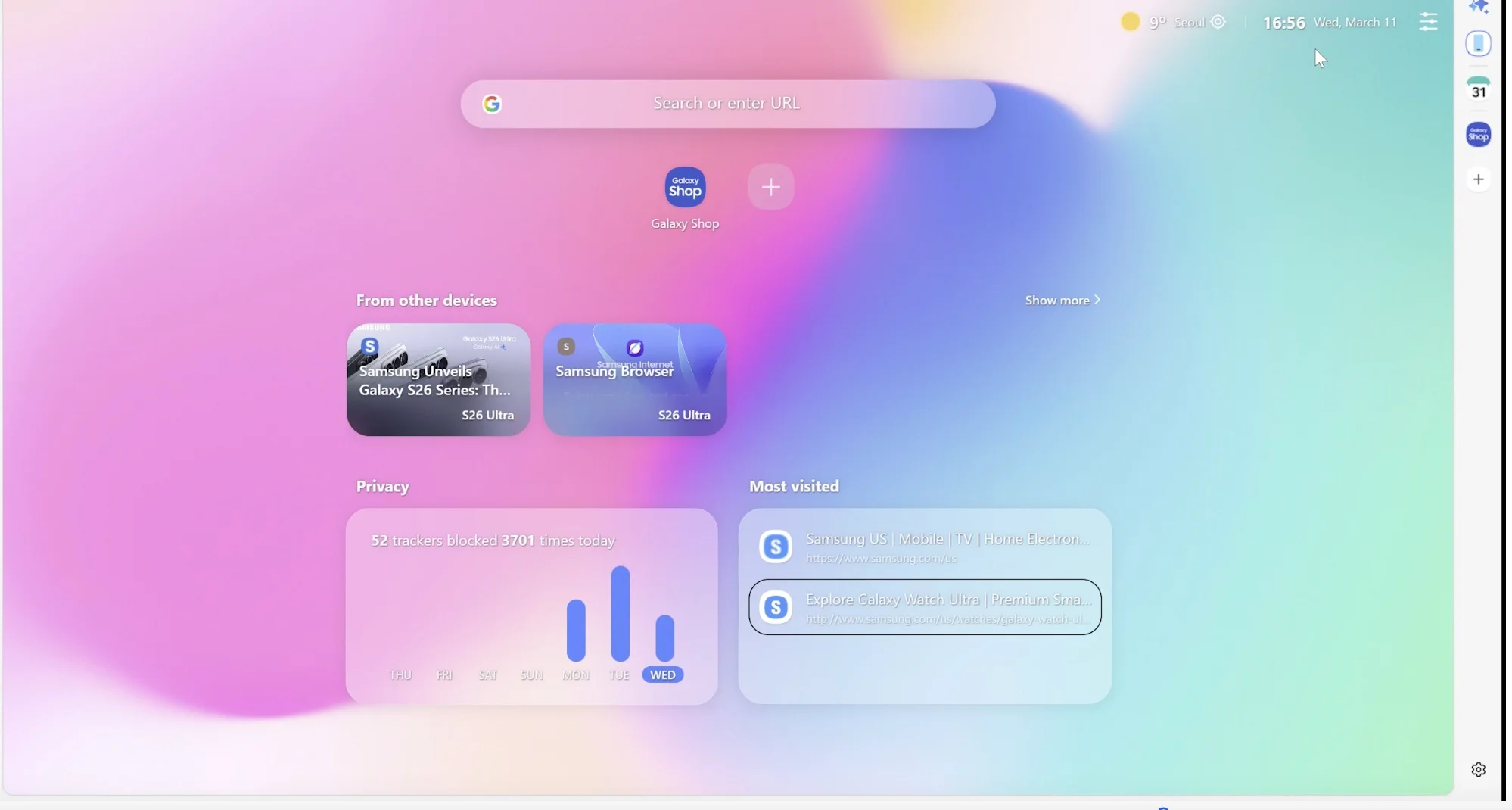1512x810 pixels.
Task: Click the Tuesday trackers bar
Action: click(620, 614)
